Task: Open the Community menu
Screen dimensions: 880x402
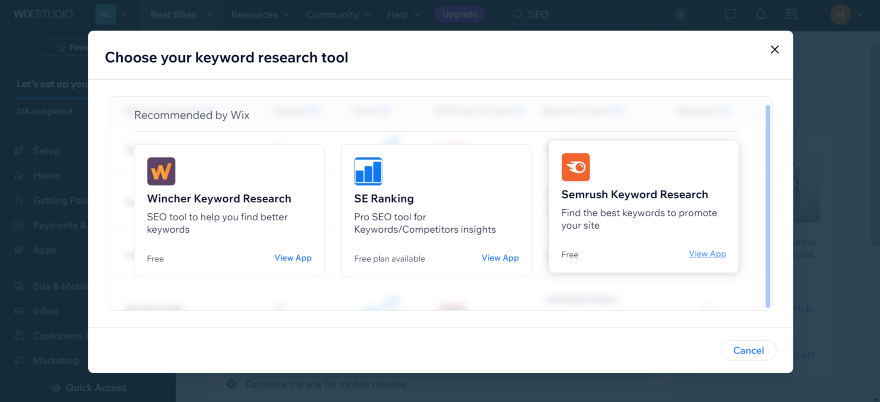Action: (x=340, y=15)
